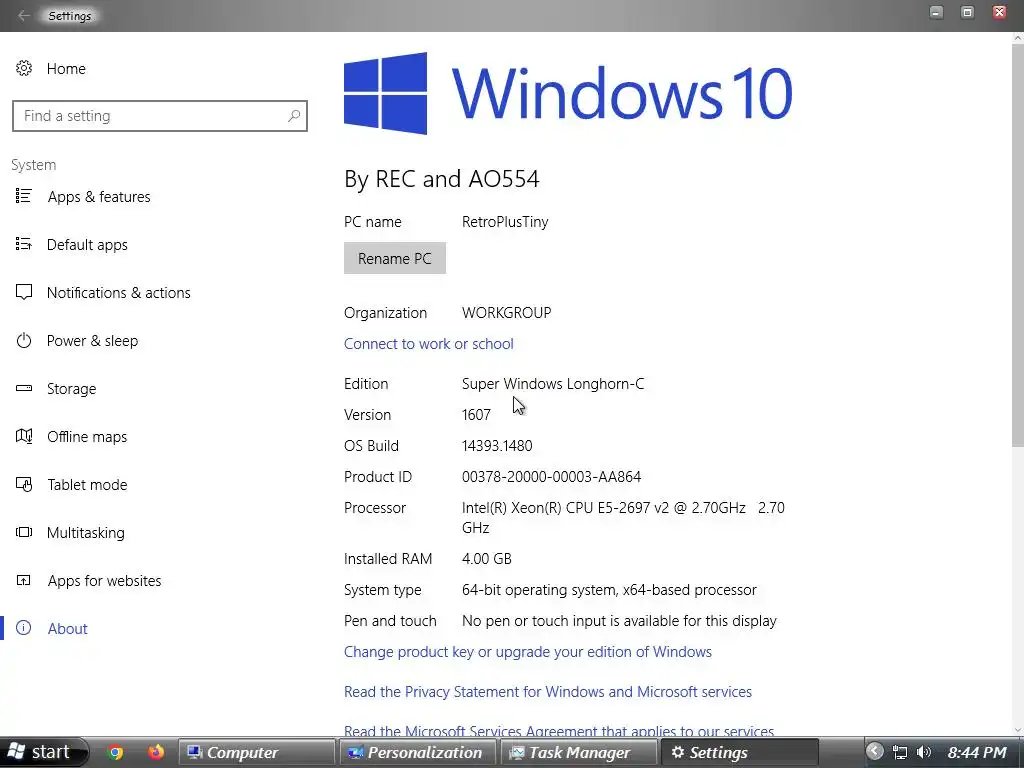Click the Offline maps icon
Image resolution: width=1024 pixels, height=768 pixels.
[x=24, y=436]
